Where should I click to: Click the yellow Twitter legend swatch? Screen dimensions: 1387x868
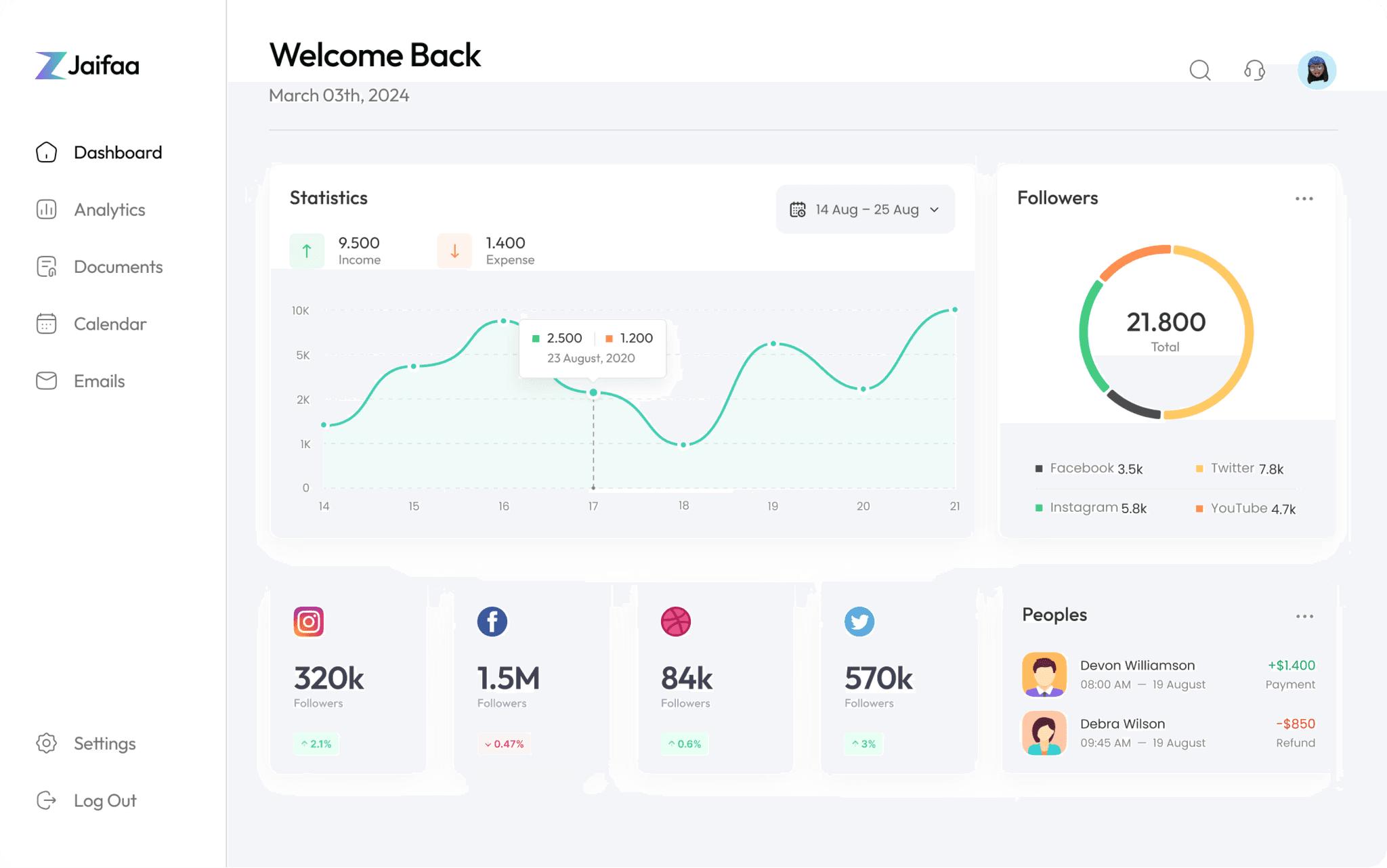click(x=1199, y=469)
